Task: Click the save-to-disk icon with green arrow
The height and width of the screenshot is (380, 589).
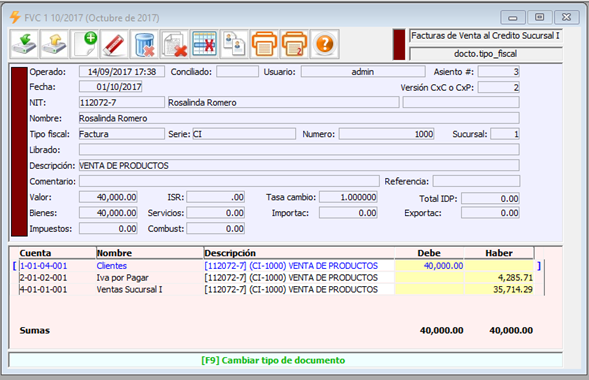Action: (24, 44)
